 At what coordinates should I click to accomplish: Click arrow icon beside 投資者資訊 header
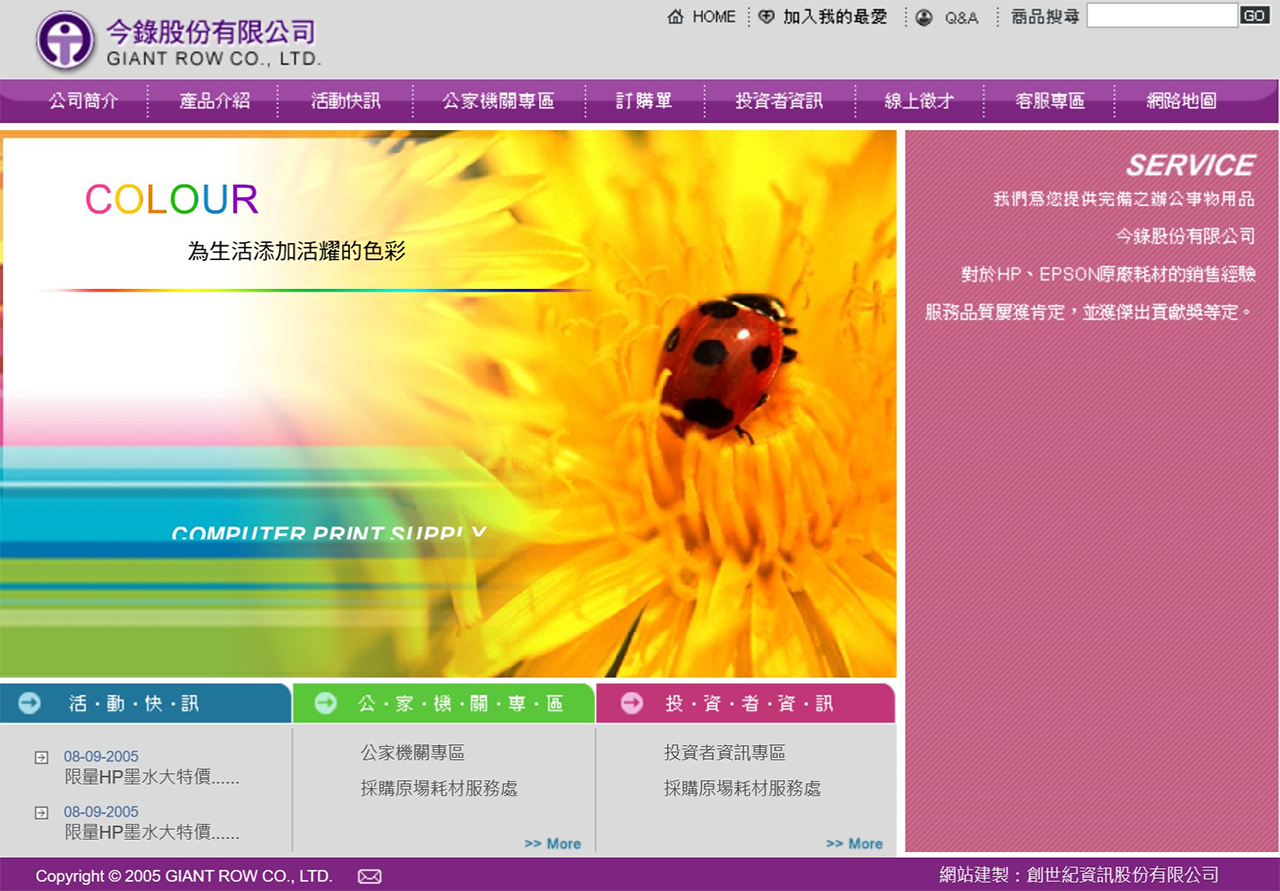point(632,703)
